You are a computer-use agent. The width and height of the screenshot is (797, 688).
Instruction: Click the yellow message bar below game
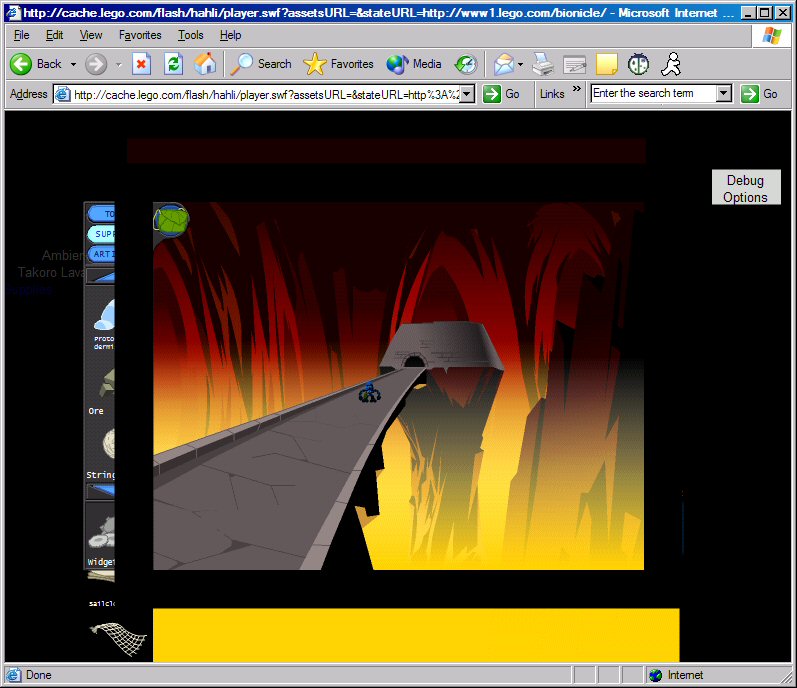(416, 635)
